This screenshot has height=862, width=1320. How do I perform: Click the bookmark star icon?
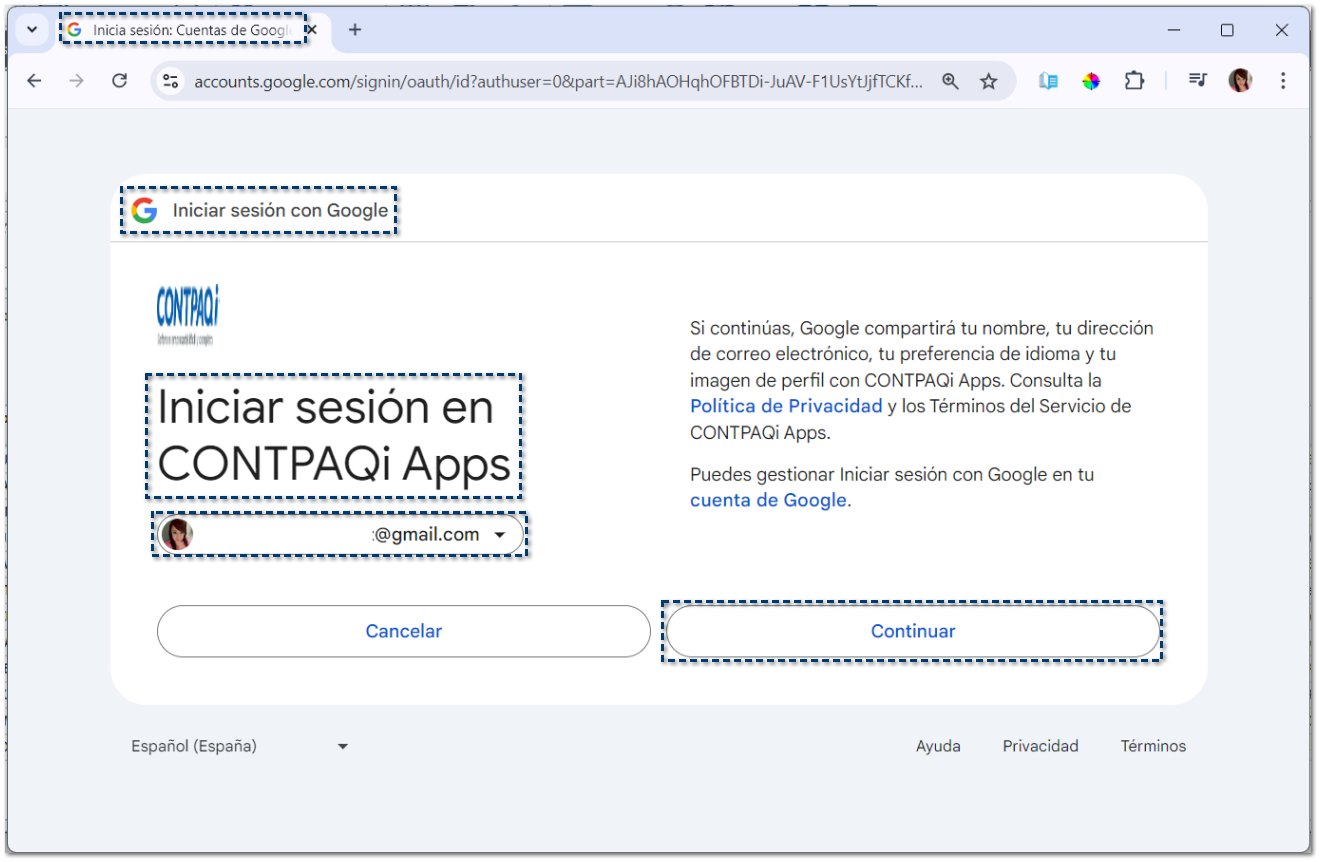point(989,80)
